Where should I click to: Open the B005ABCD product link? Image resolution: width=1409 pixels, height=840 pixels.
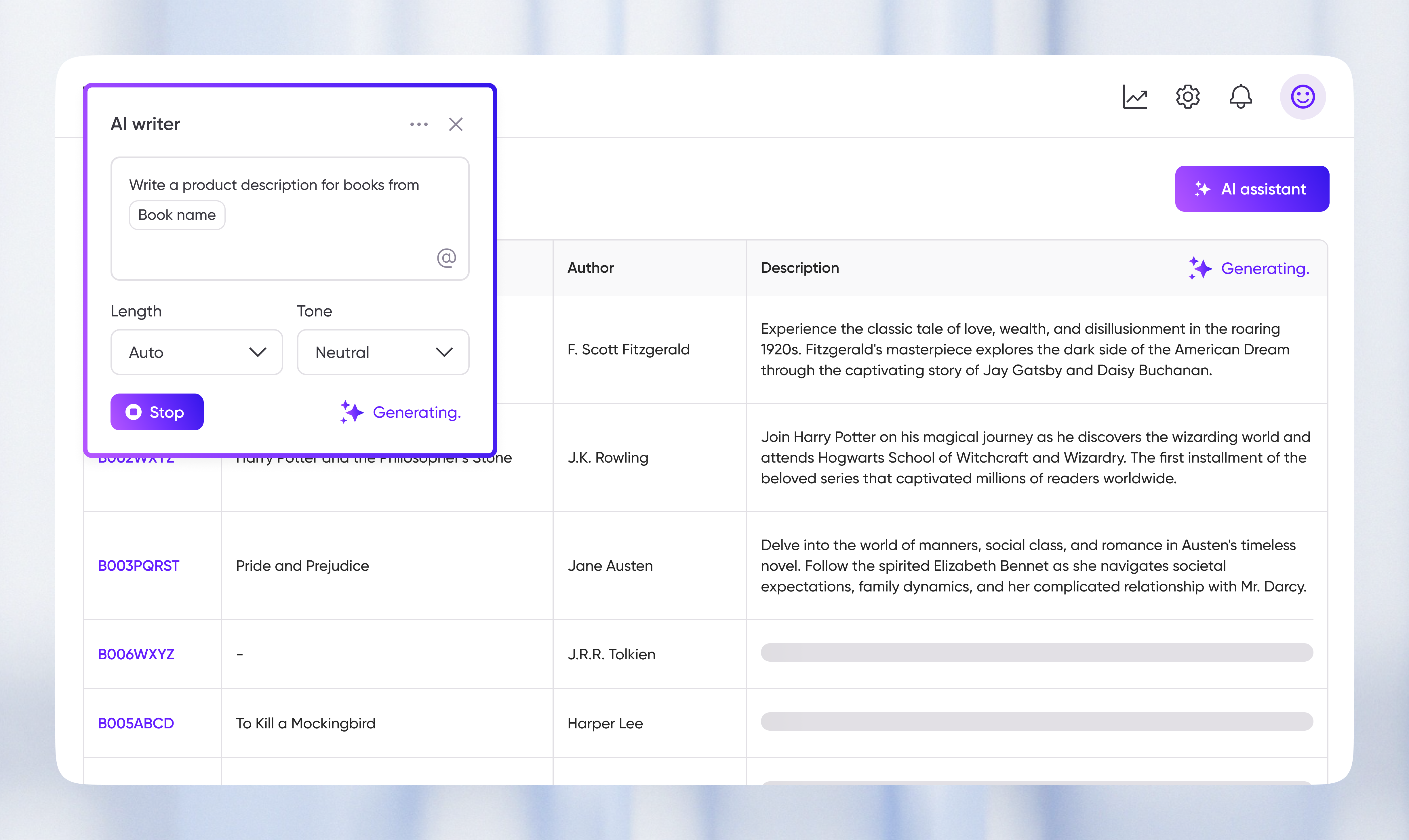click(136, 723)
